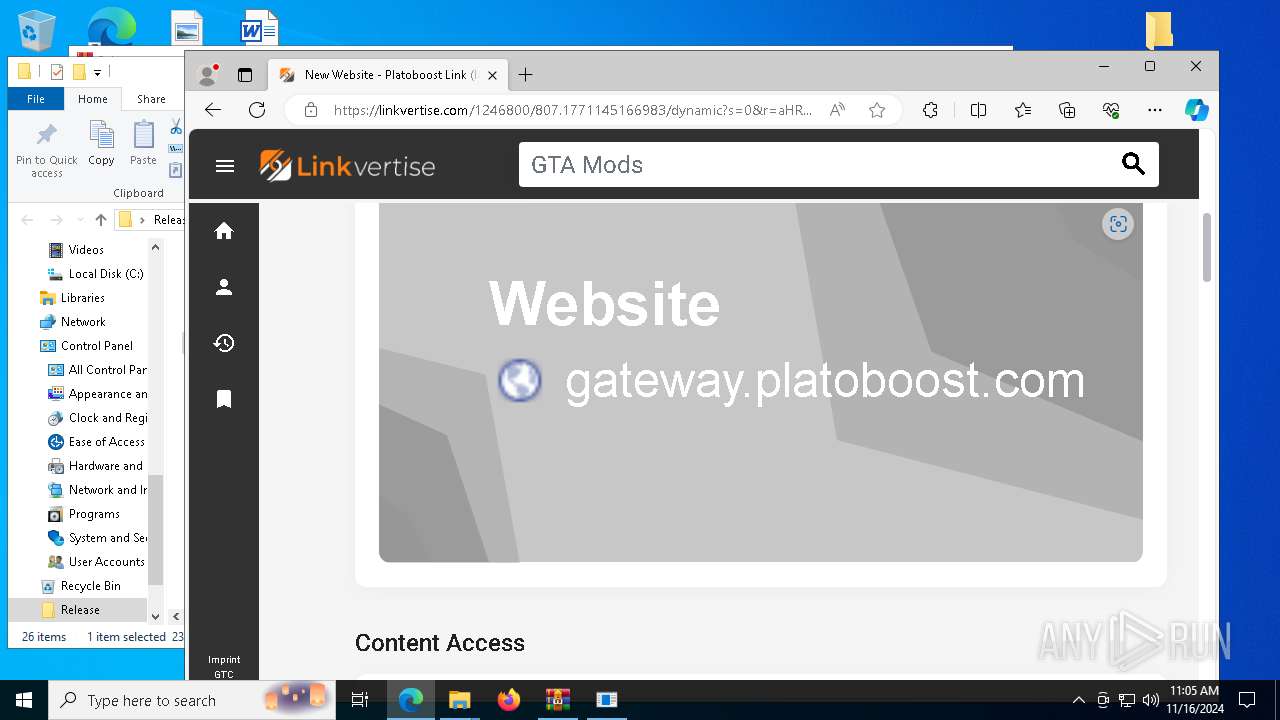
Task: Switch to Home ribbon tab in Explorer
Action: [93, 99]
